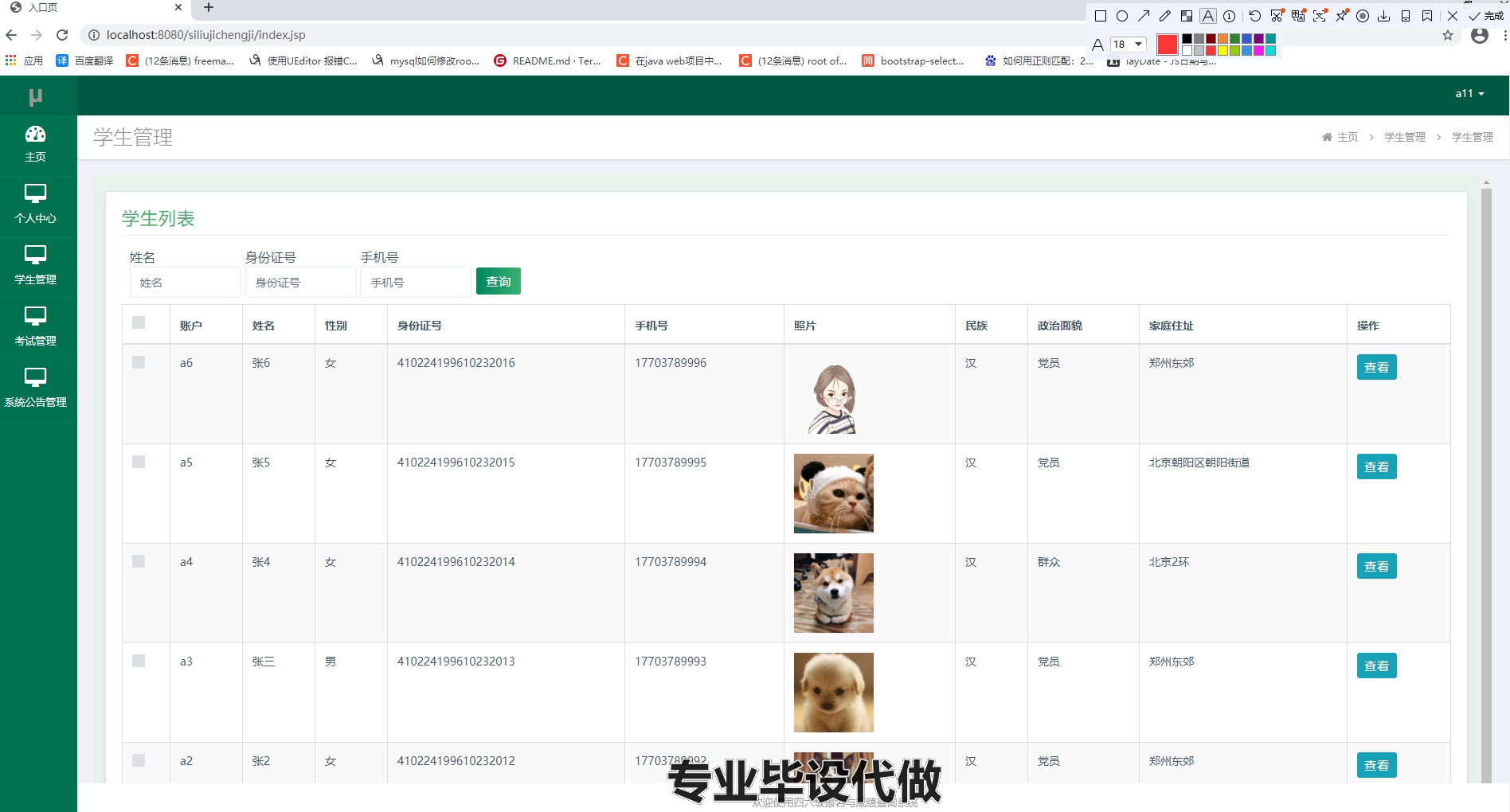Bookmark the screenshot to favorites

(1427, 16)
